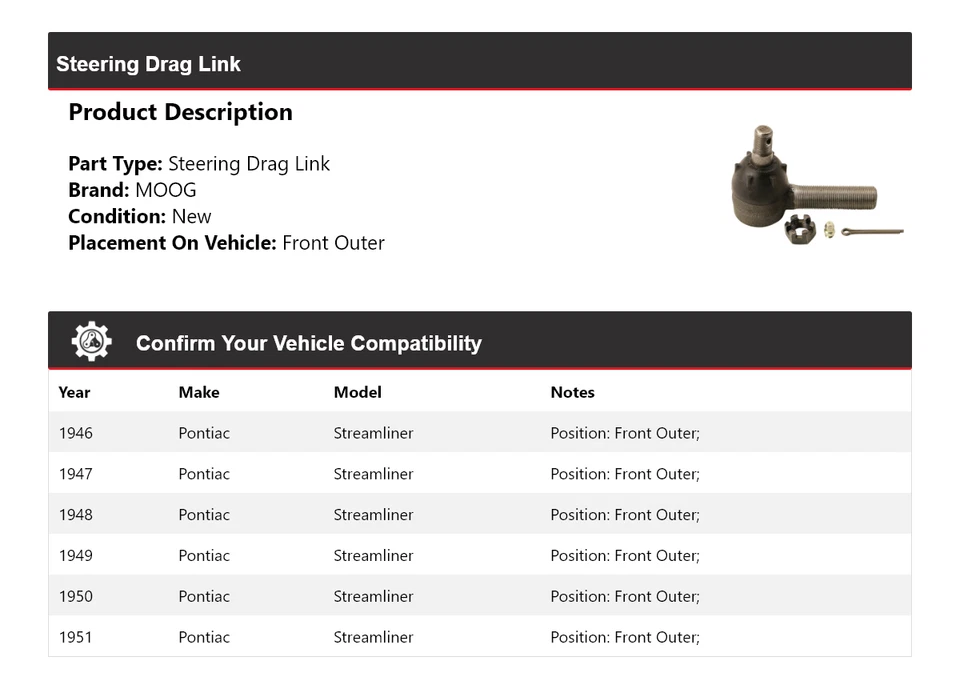Click the cotter pin in the product image

[871, 232]
